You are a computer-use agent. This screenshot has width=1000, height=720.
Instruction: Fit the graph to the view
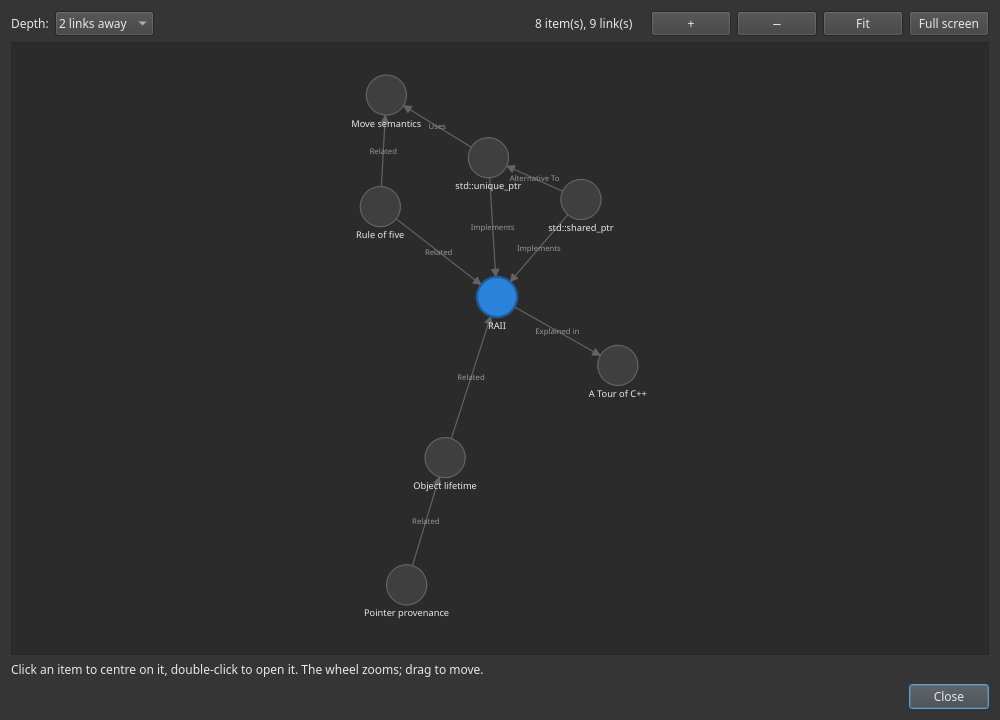[863, 24]
